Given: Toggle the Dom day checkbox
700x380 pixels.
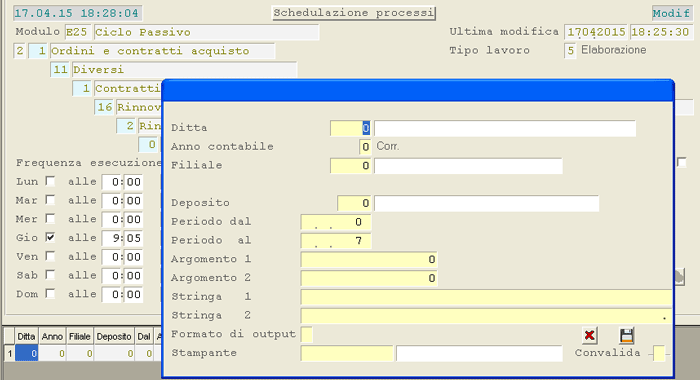Looking at the screenshot, I should (x=50, y=293).
